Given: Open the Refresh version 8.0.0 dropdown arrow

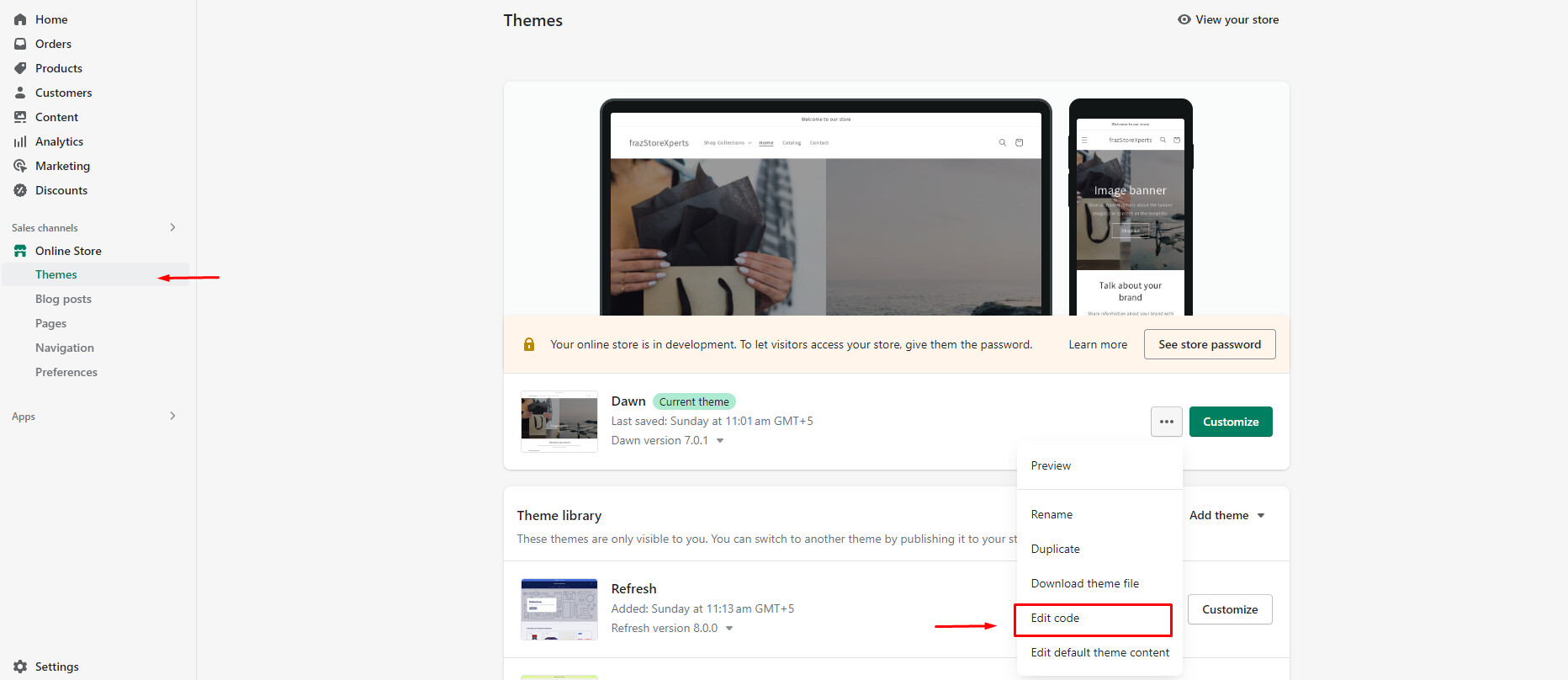Looking at the screenshot, I should click(729, 628).
